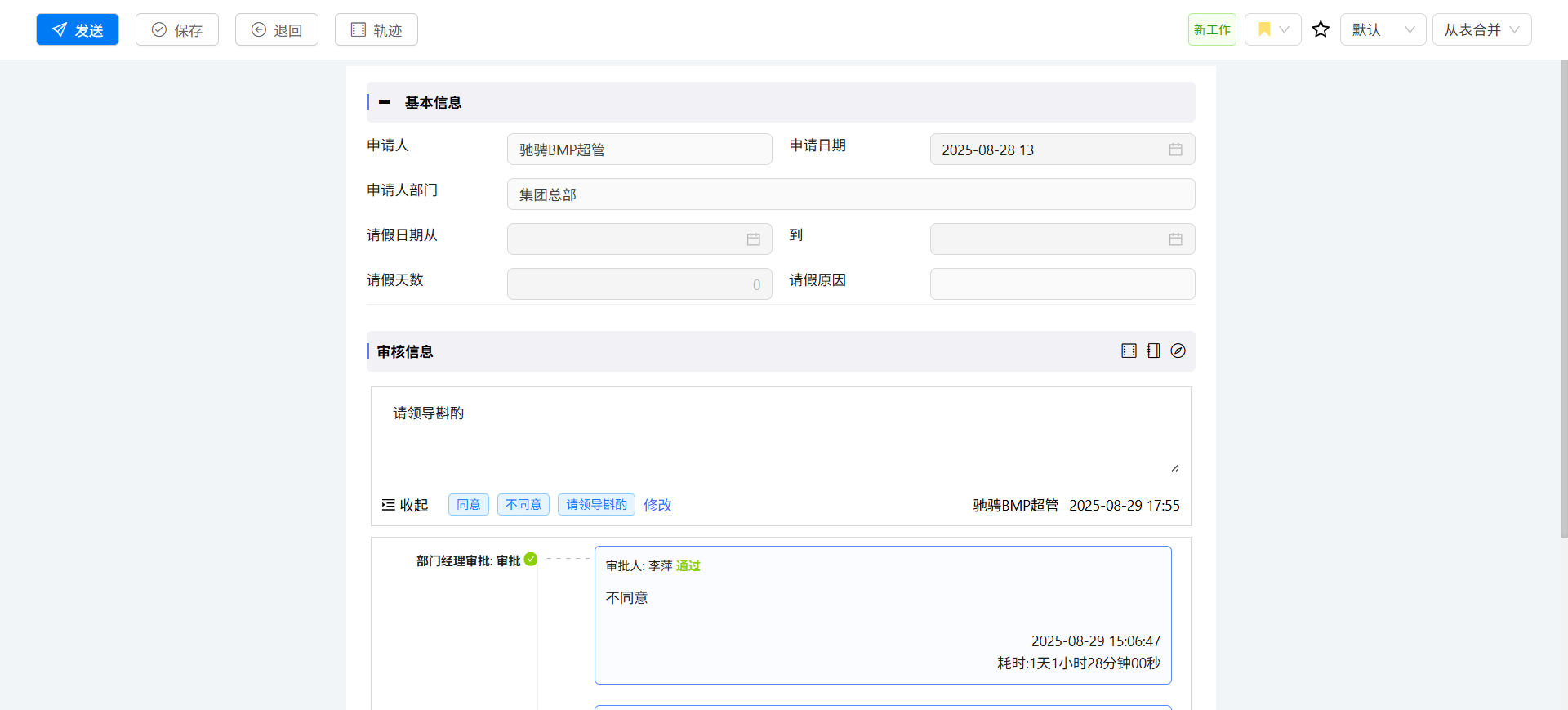Click calendar icon in 到 date field
Screen dimensions: 1568x710
[1175, 239]
